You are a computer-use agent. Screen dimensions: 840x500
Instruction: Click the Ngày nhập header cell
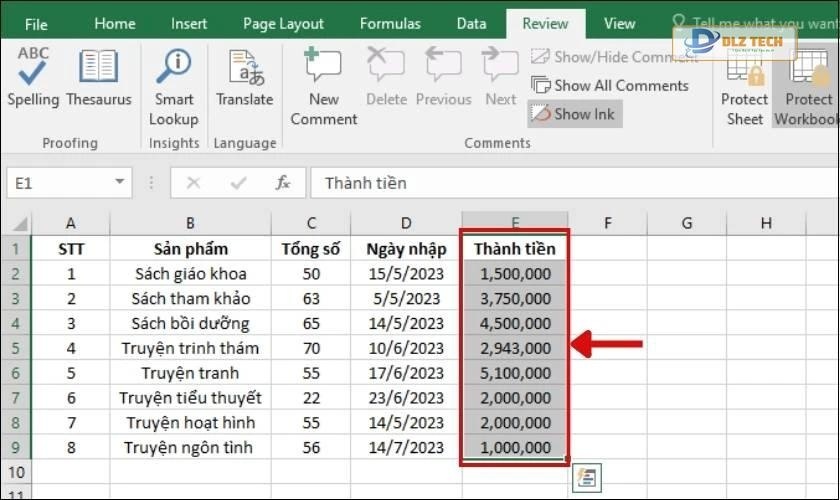(x=406, y=249)
